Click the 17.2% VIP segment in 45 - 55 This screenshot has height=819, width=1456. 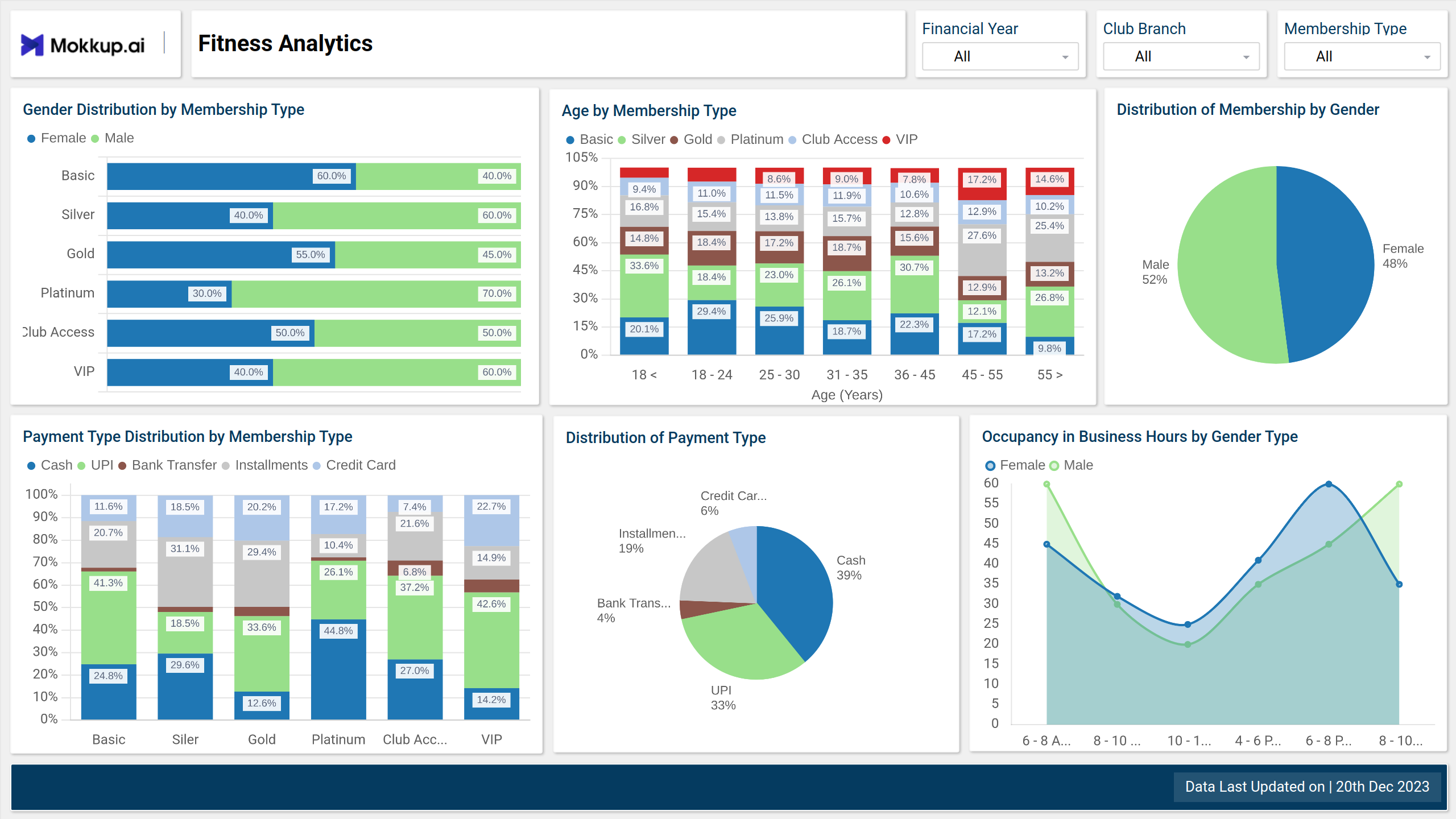pyautogui.click(x=982, y=184)
